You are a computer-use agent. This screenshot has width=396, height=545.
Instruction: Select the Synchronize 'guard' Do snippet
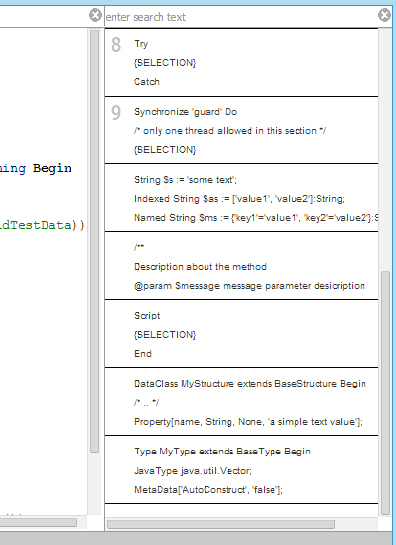coord(241,130)
